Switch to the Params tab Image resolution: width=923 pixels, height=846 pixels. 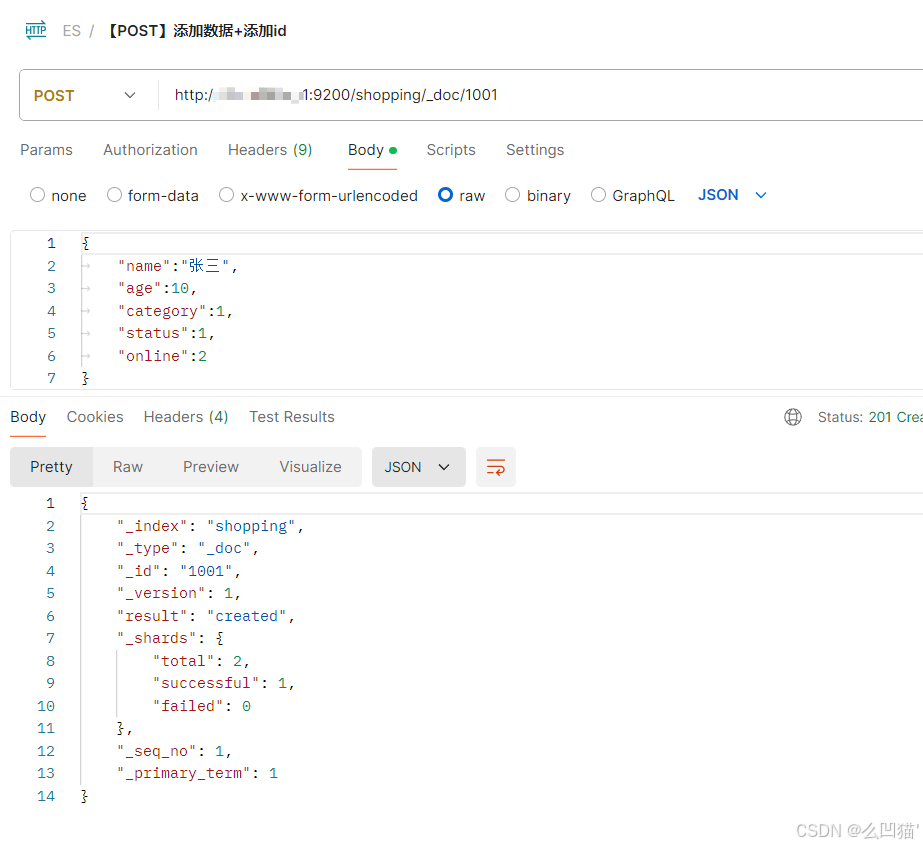click(x=46, y=150)
